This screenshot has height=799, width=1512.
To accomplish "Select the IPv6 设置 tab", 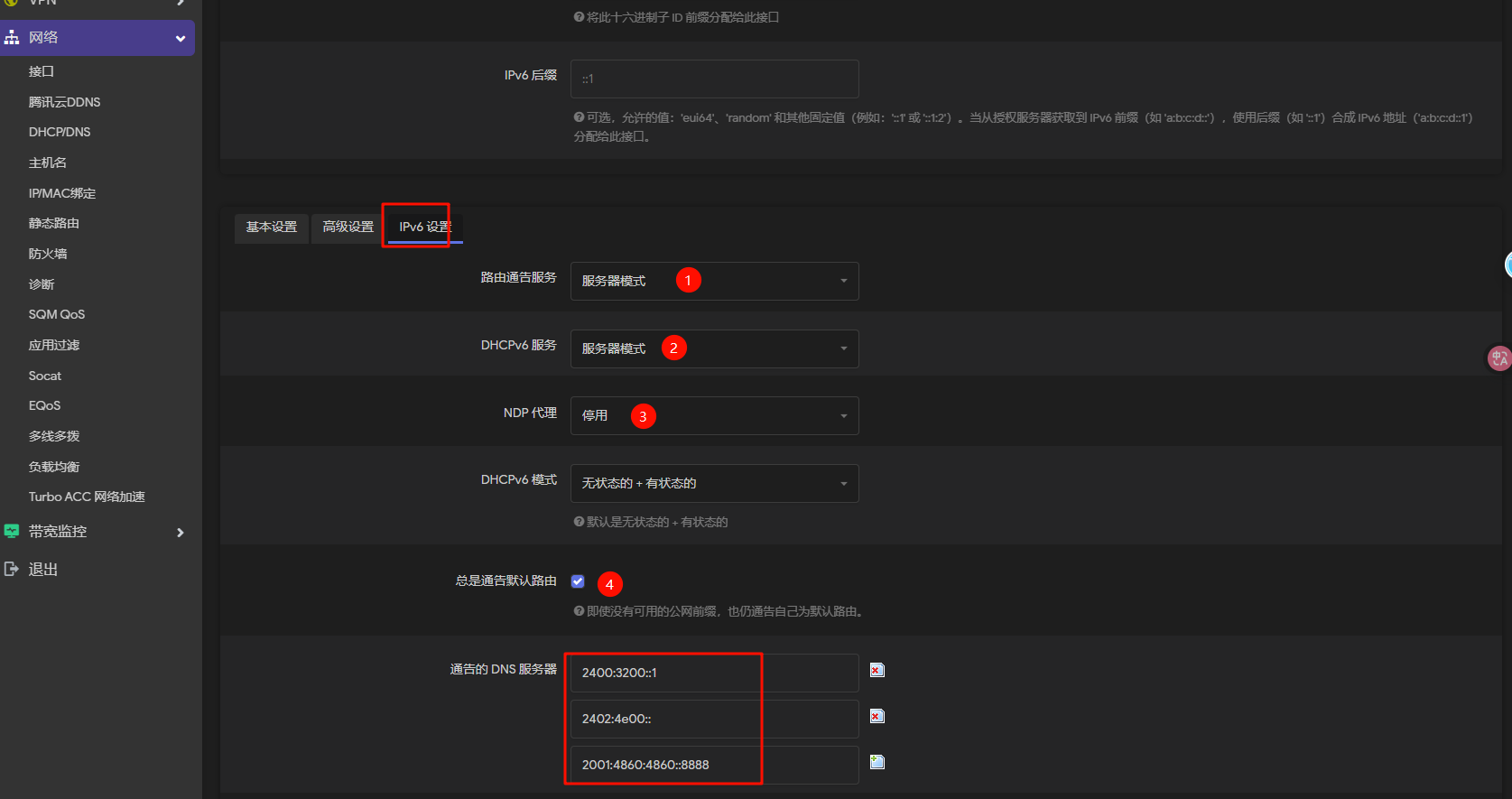I will click(x=424, y=228).
